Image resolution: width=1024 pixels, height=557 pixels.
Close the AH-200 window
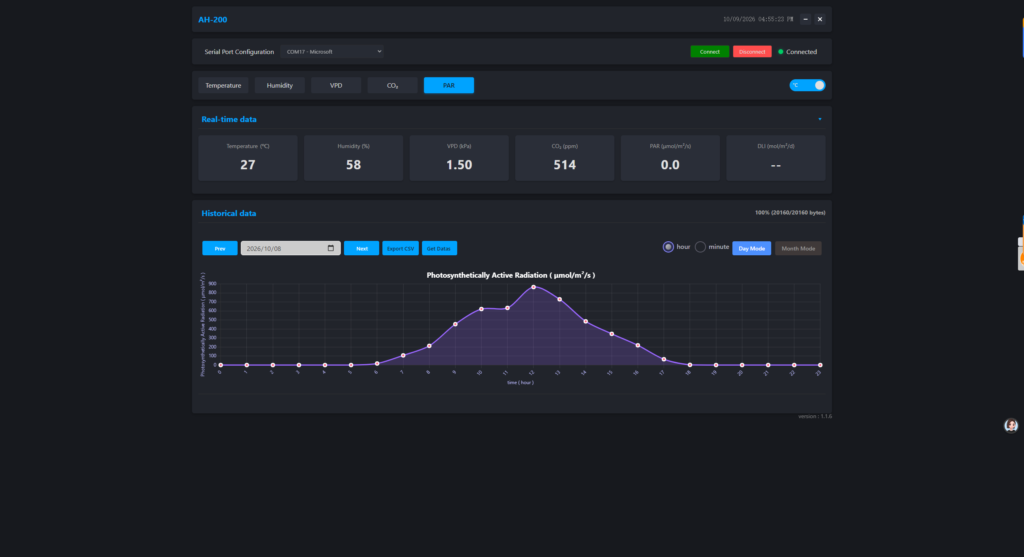pyautogui.click(x=820, y=20)
